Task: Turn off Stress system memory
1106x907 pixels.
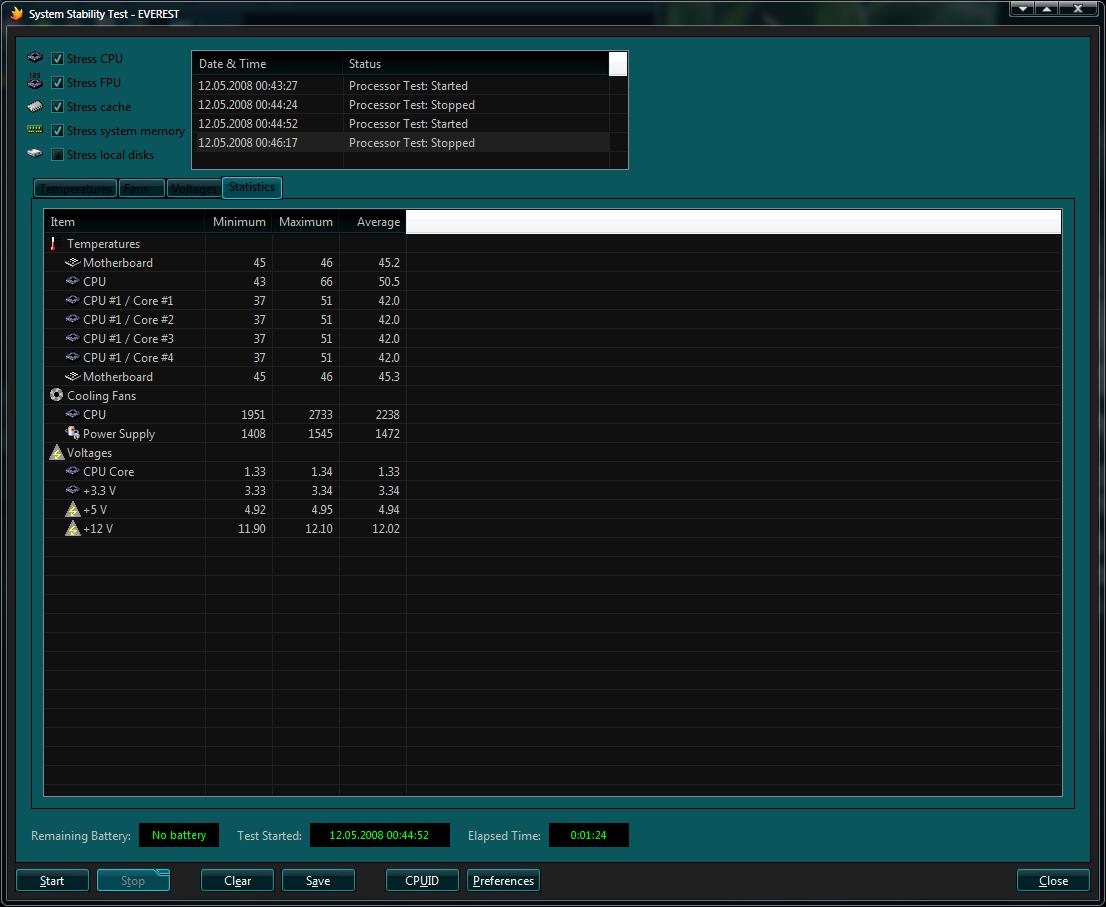Action: tap(58, 130)
